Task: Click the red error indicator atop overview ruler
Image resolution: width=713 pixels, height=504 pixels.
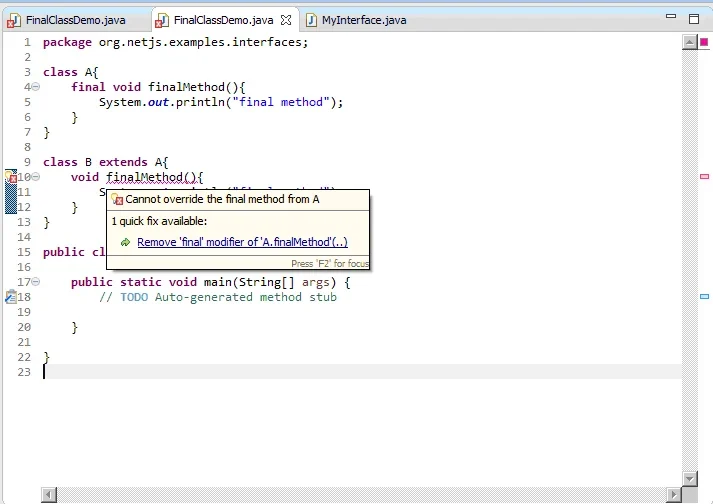Action: (x=704, y=42)
